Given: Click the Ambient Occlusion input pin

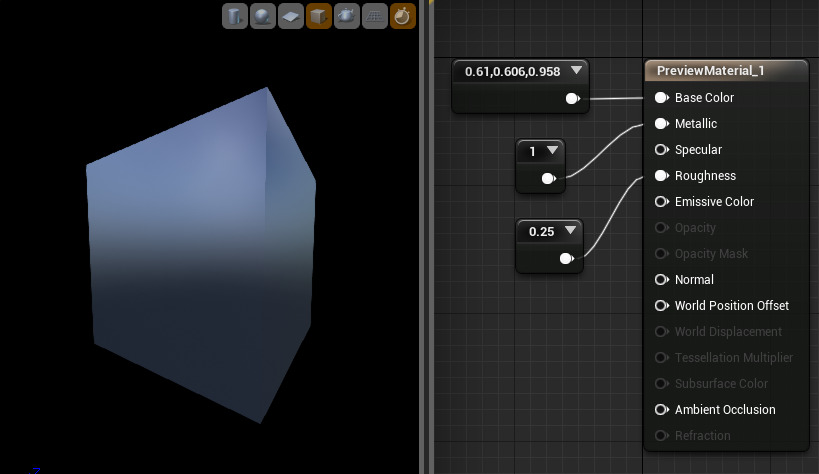Looking at the screenshot, I should (662, 410).
